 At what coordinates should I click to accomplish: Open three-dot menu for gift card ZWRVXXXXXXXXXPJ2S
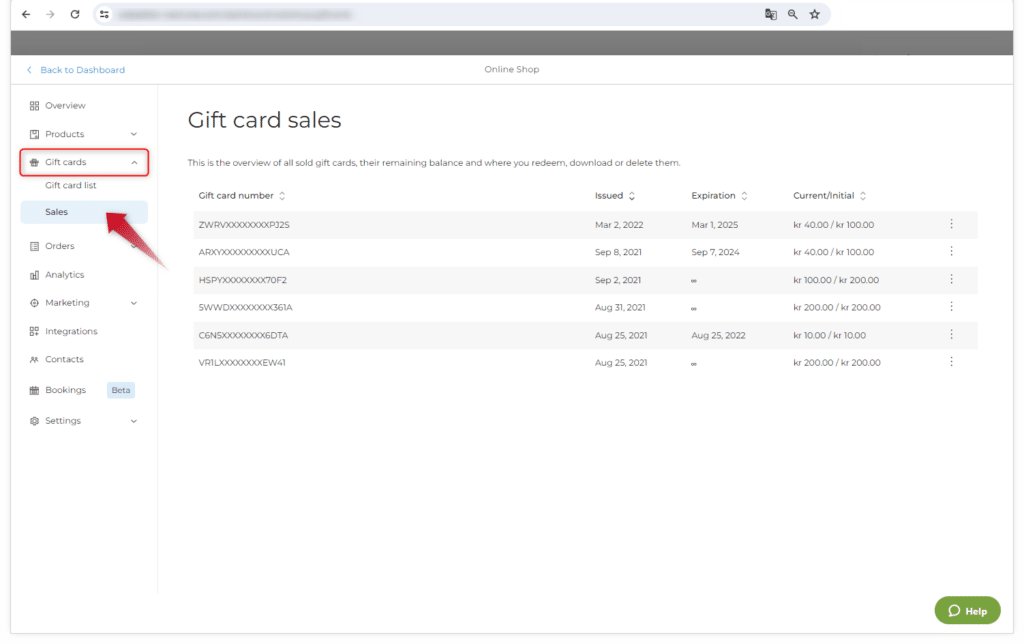(x=951, y=224)
